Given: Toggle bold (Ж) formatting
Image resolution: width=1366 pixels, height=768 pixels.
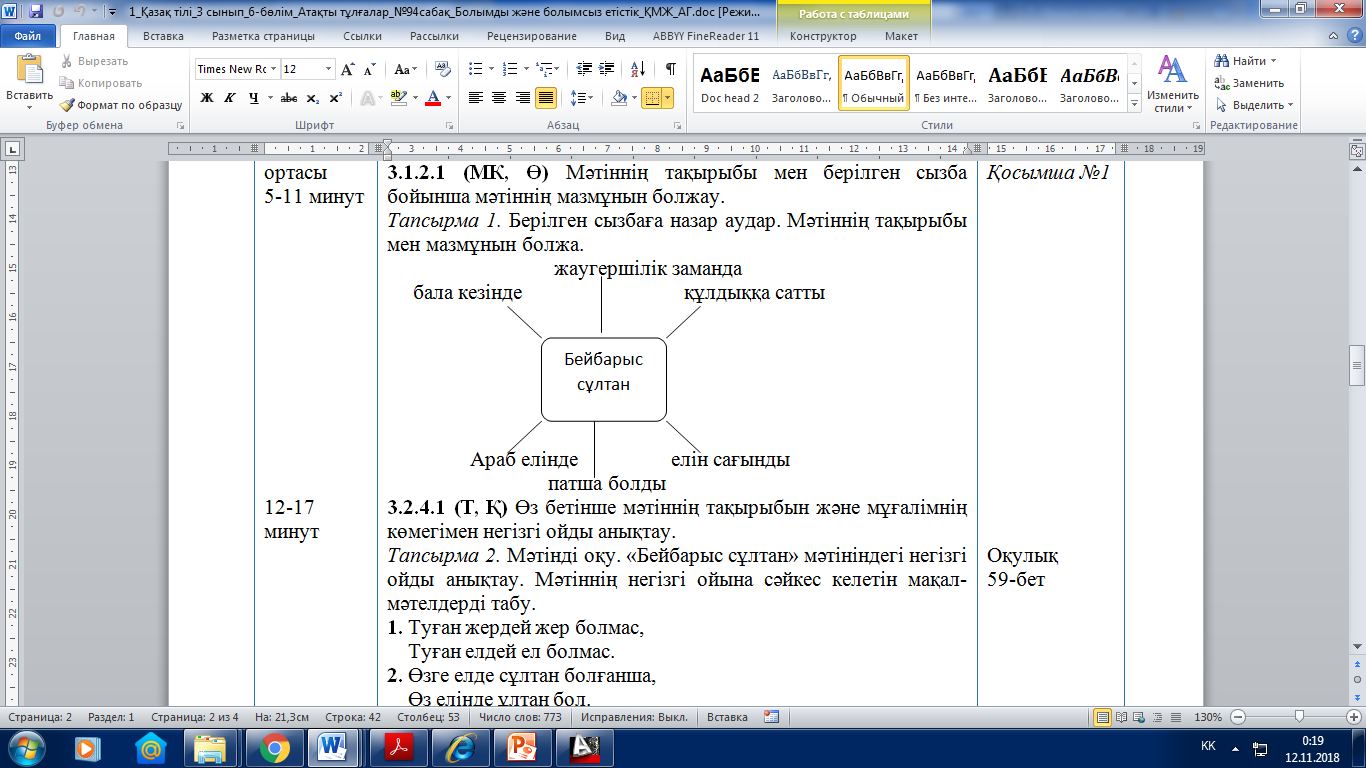Looking at the screenshot, I should coord(207,98).
